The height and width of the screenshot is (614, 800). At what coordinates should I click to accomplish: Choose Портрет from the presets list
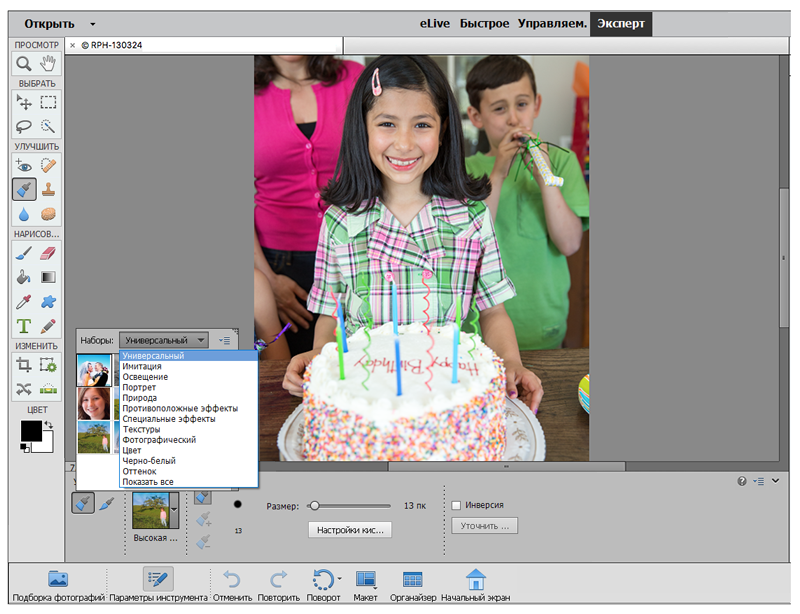point(140,387)
